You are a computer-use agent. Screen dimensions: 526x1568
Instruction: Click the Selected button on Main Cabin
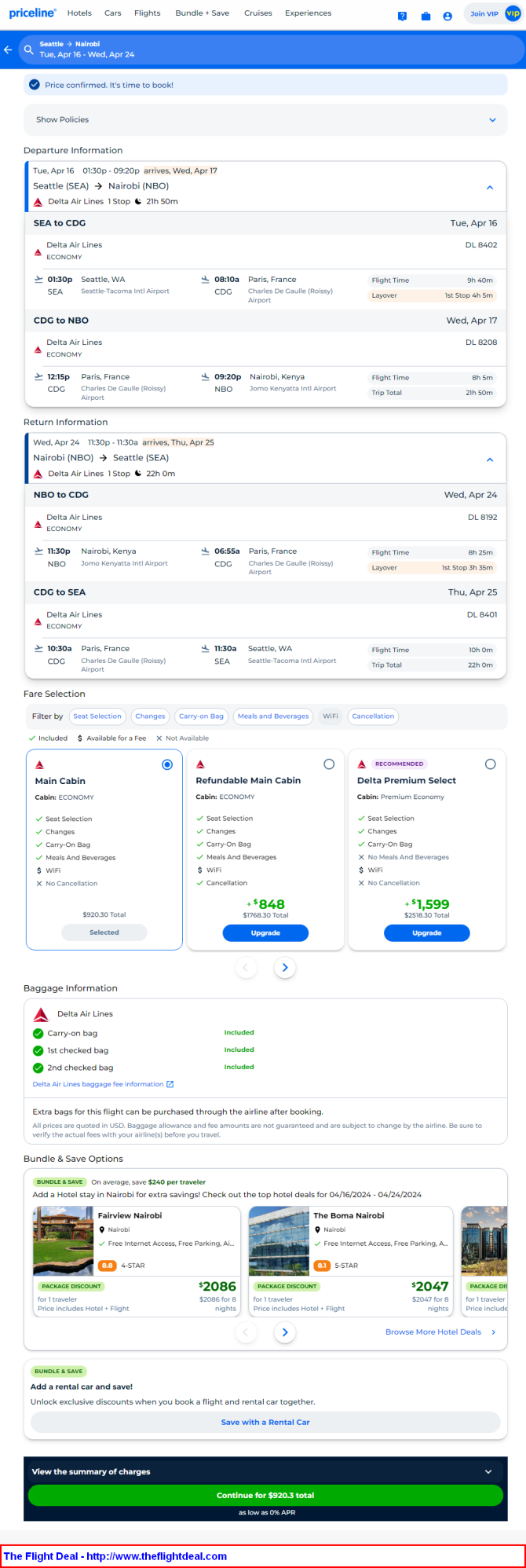104,932
